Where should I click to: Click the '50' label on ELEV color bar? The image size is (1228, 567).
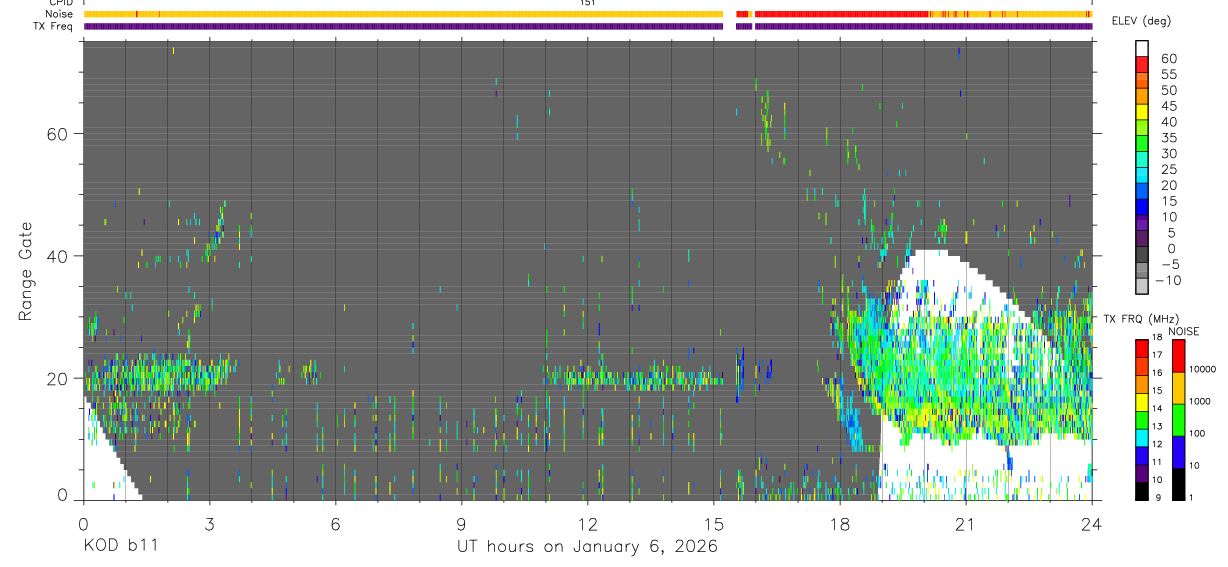[x=1169, y=91]
